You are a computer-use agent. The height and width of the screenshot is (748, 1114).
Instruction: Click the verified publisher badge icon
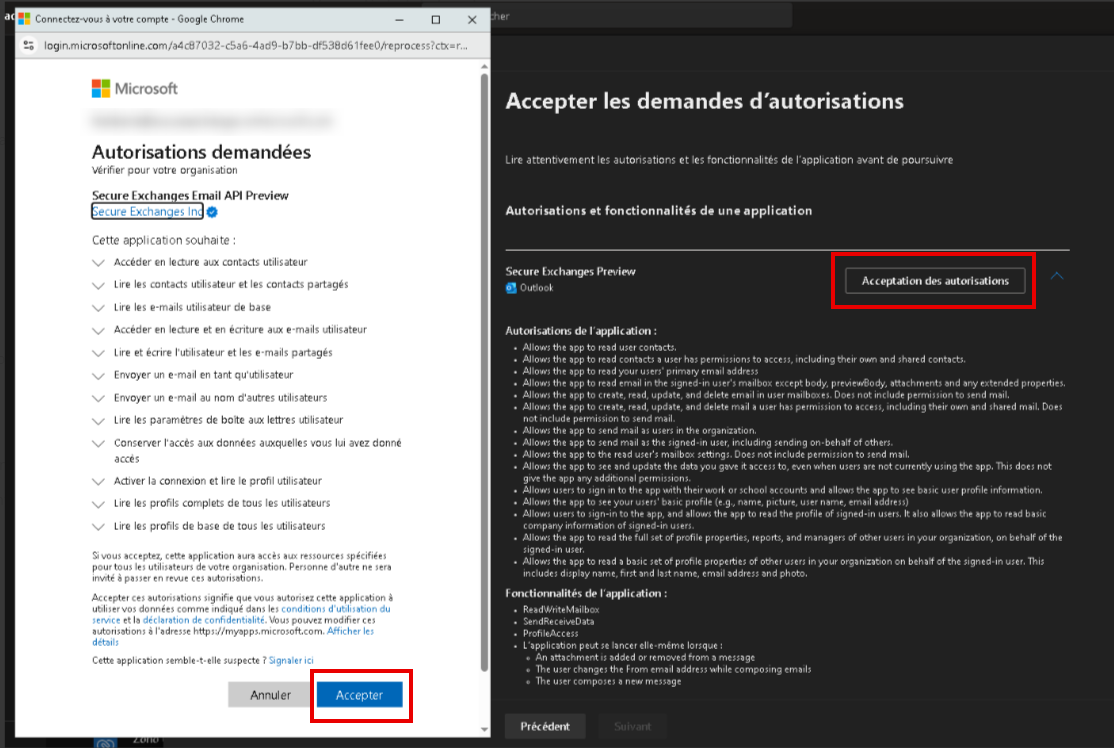212,212
